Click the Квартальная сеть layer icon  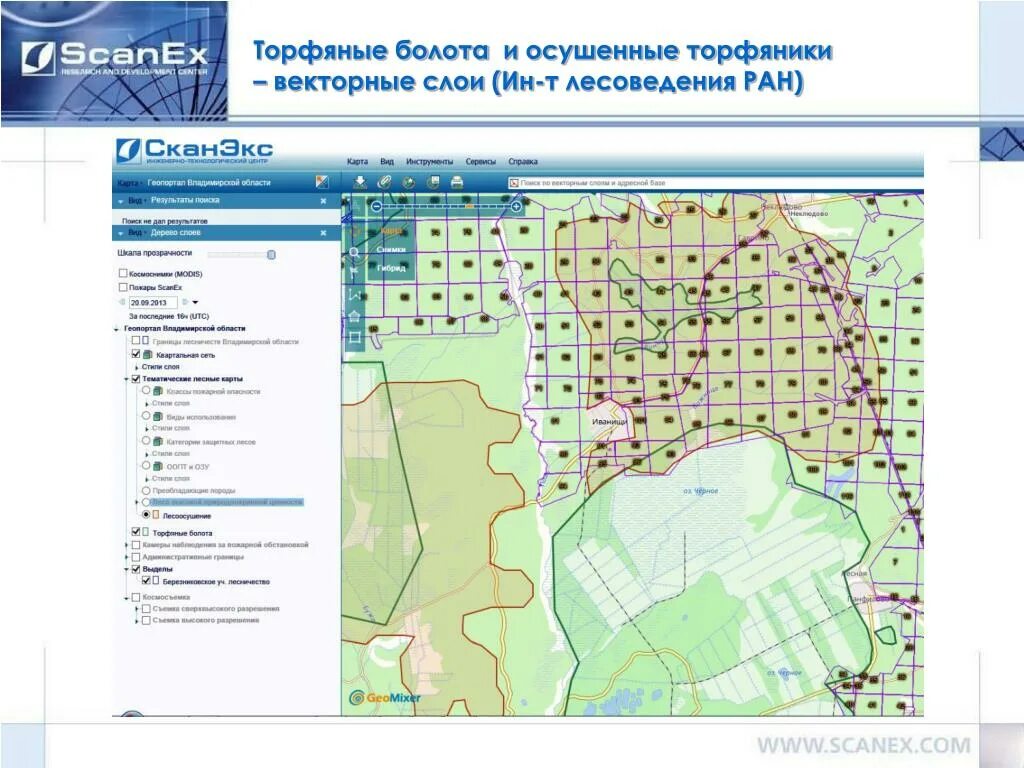148,355
